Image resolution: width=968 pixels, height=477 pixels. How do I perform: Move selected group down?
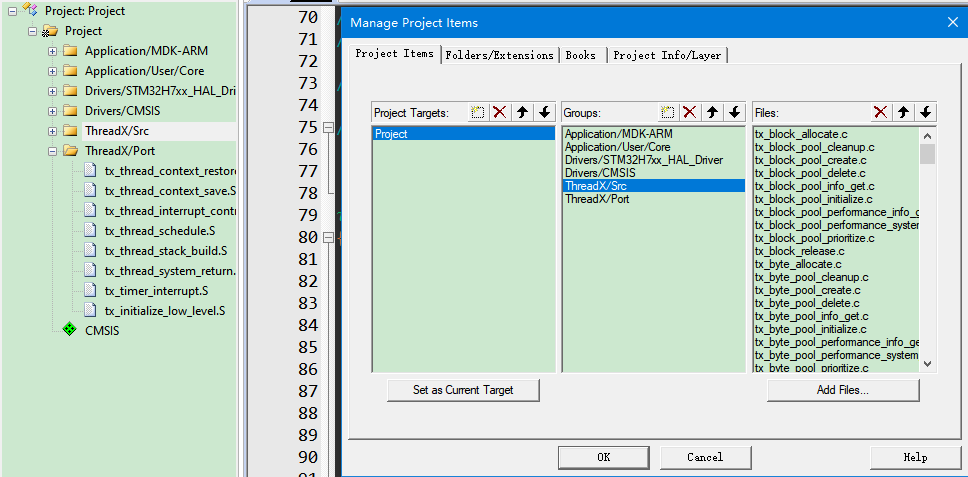734,112
